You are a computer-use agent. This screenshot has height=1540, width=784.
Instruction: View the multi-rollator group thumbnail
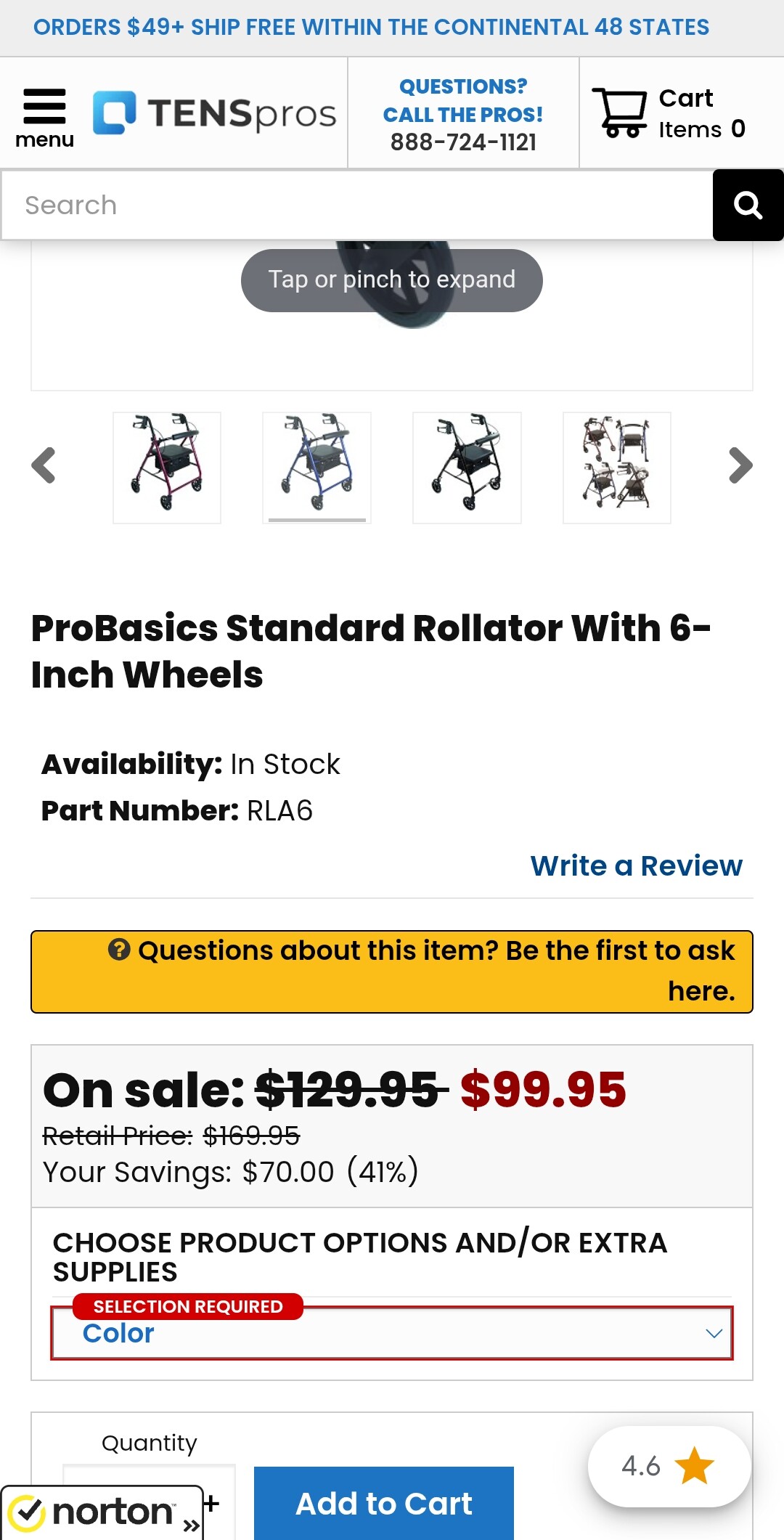tap(616, 467)
